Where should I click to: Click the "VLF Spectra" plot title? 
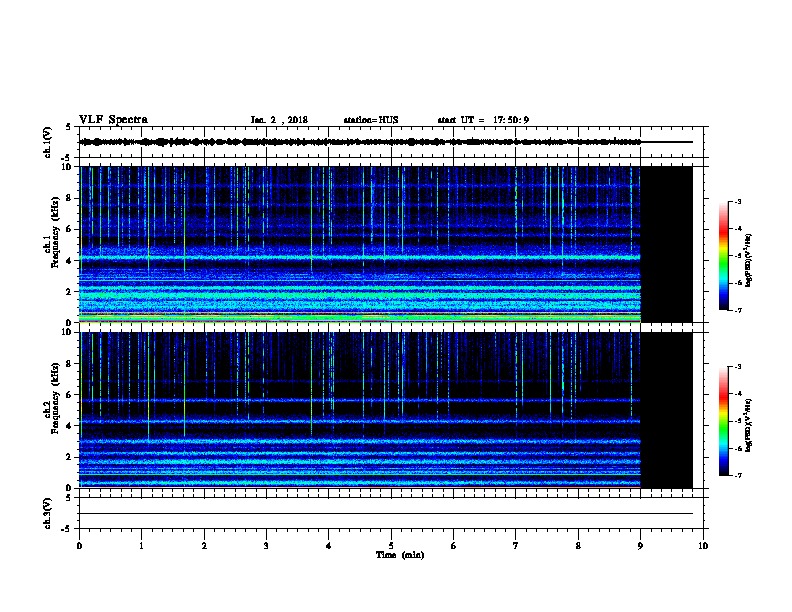click(x=113, y=120)
